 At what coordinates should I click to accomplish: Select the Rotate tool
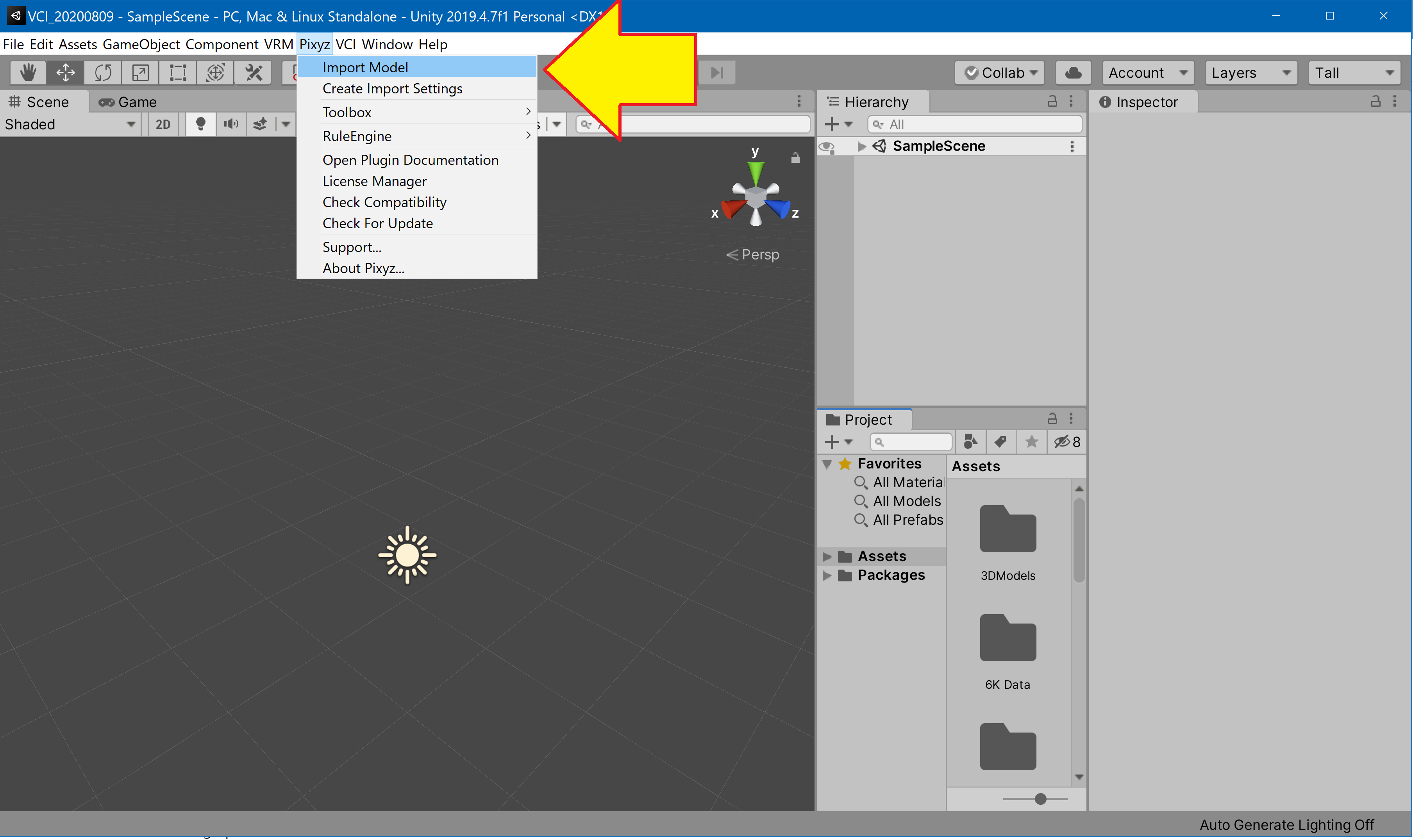coord(103,72)
